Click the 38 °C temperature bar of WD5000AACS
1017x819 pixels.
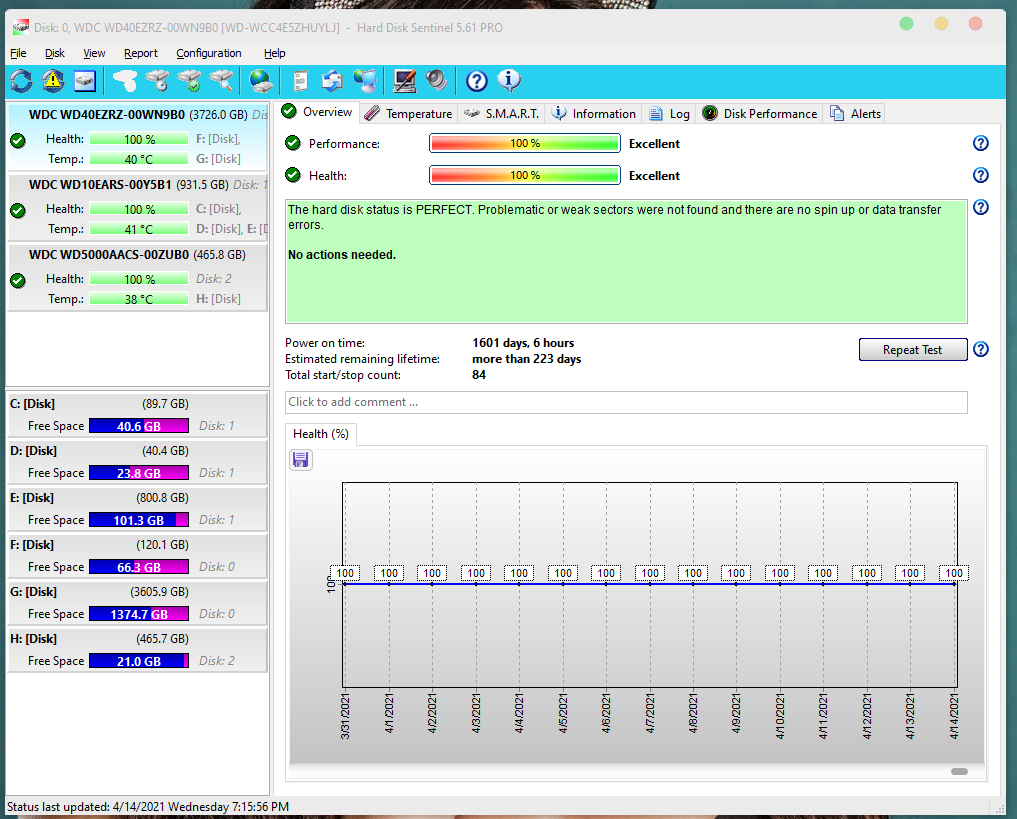[139, 299]
